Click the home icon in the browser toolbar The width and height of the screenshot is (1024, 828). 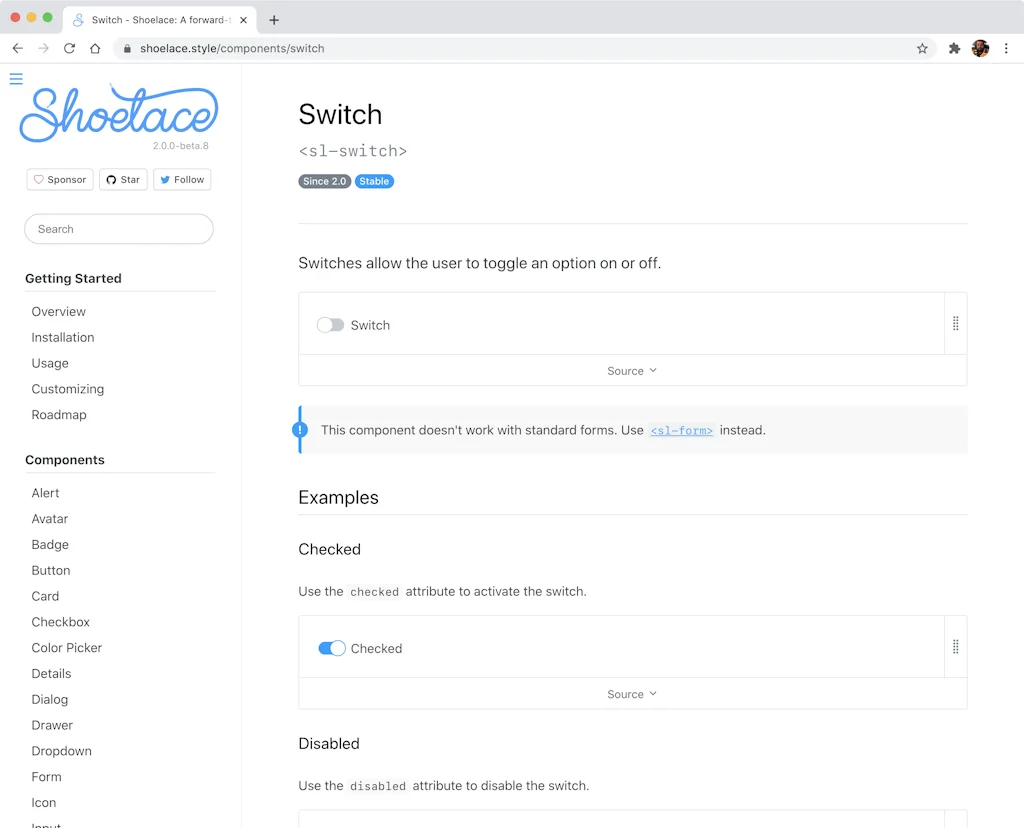[x=95, y=47]
